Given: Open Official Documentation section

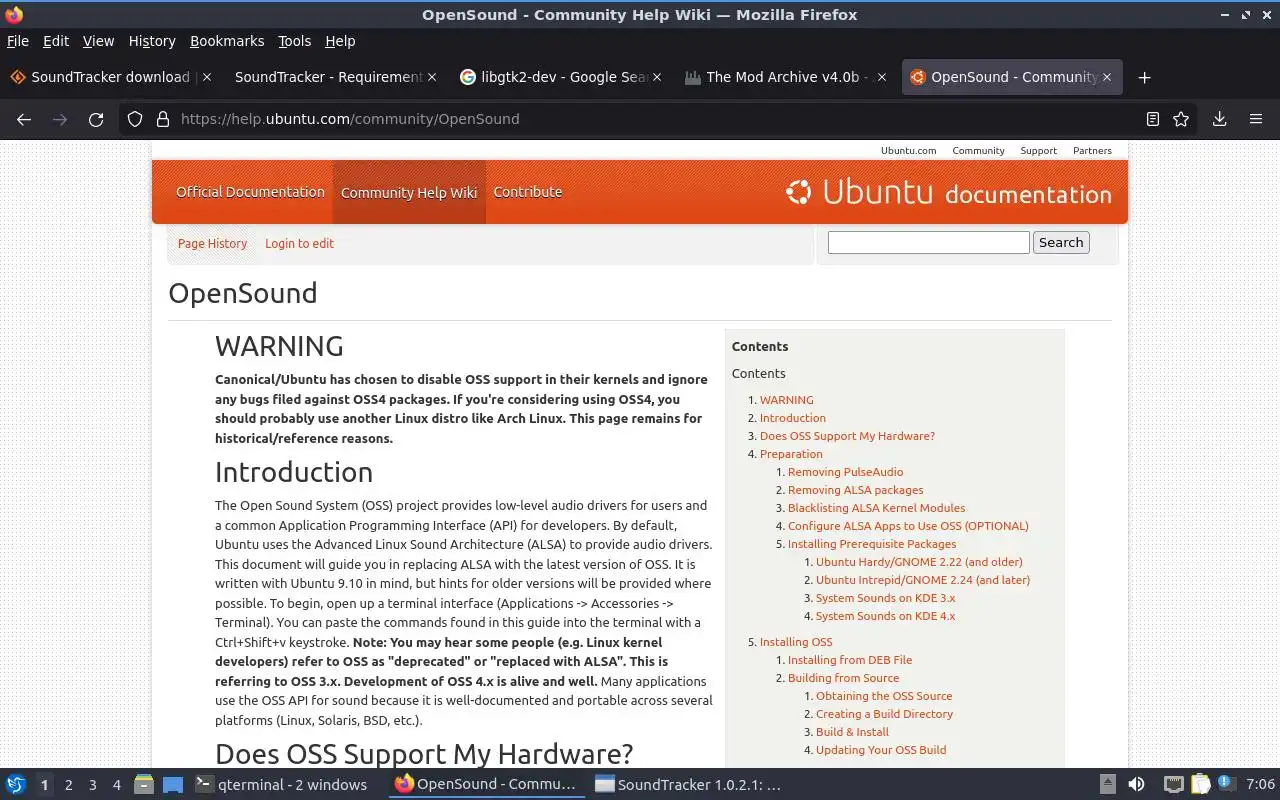Looking at the screenshot, I should [x=250, y=192].
